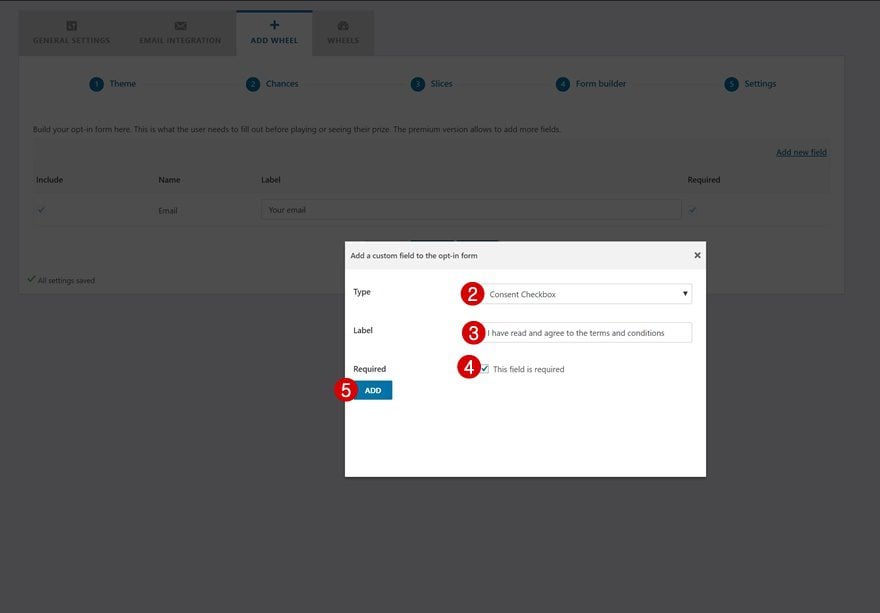Click the Add Wheel plus icon
This screenshot has width=880, height=613.
click(274, 25)
